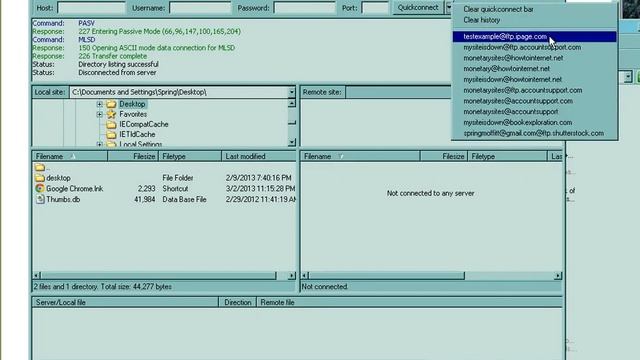Click the 'Disconnected from server' status line

[117, 73]
